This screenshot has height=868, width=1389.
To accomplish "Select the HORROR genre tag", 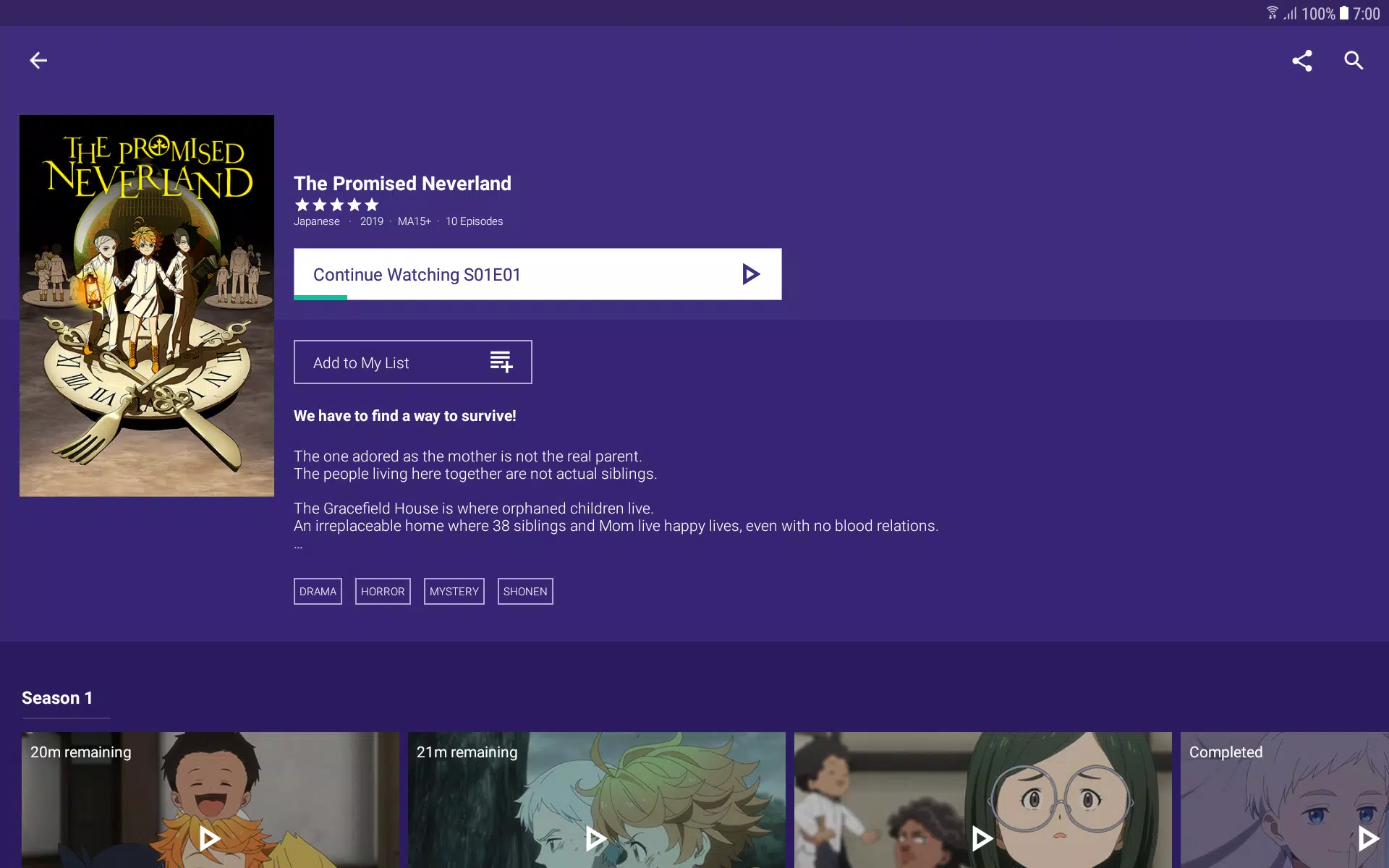I will (x=382, y=591).
